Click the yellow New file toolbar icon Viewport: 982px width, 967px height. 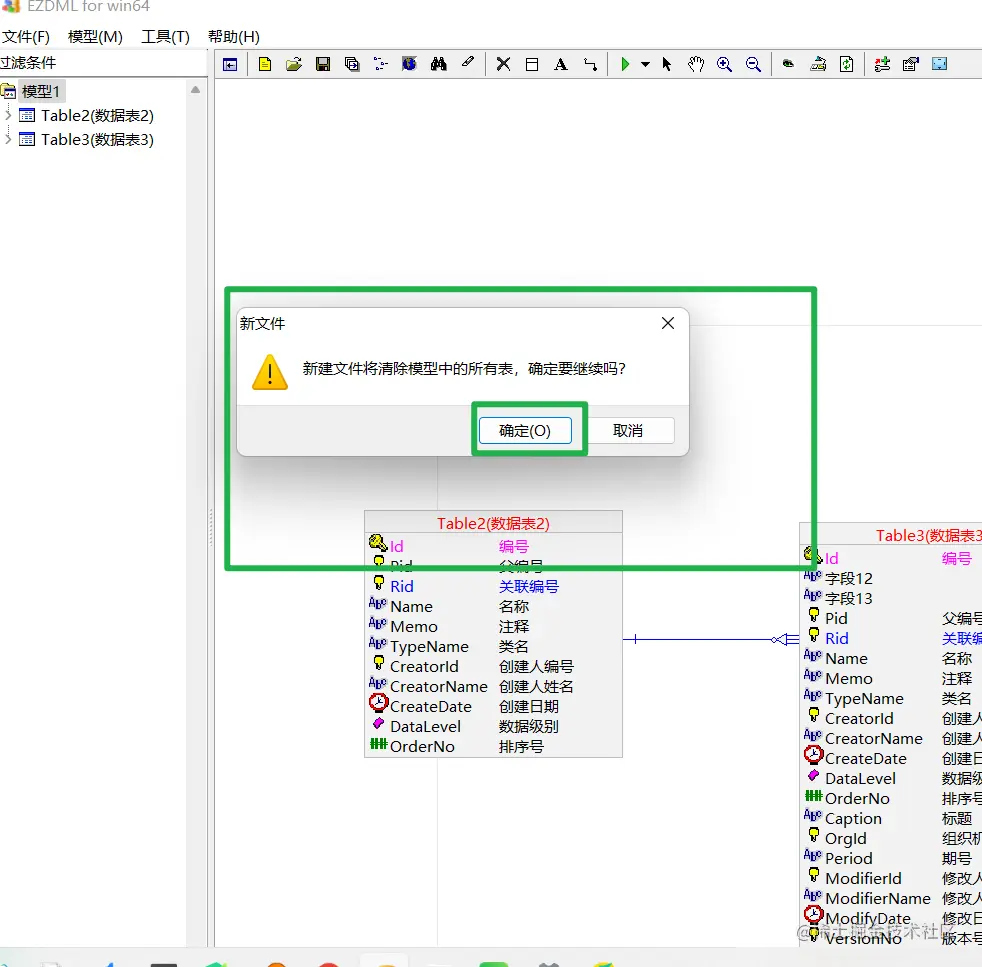(264, 64)
